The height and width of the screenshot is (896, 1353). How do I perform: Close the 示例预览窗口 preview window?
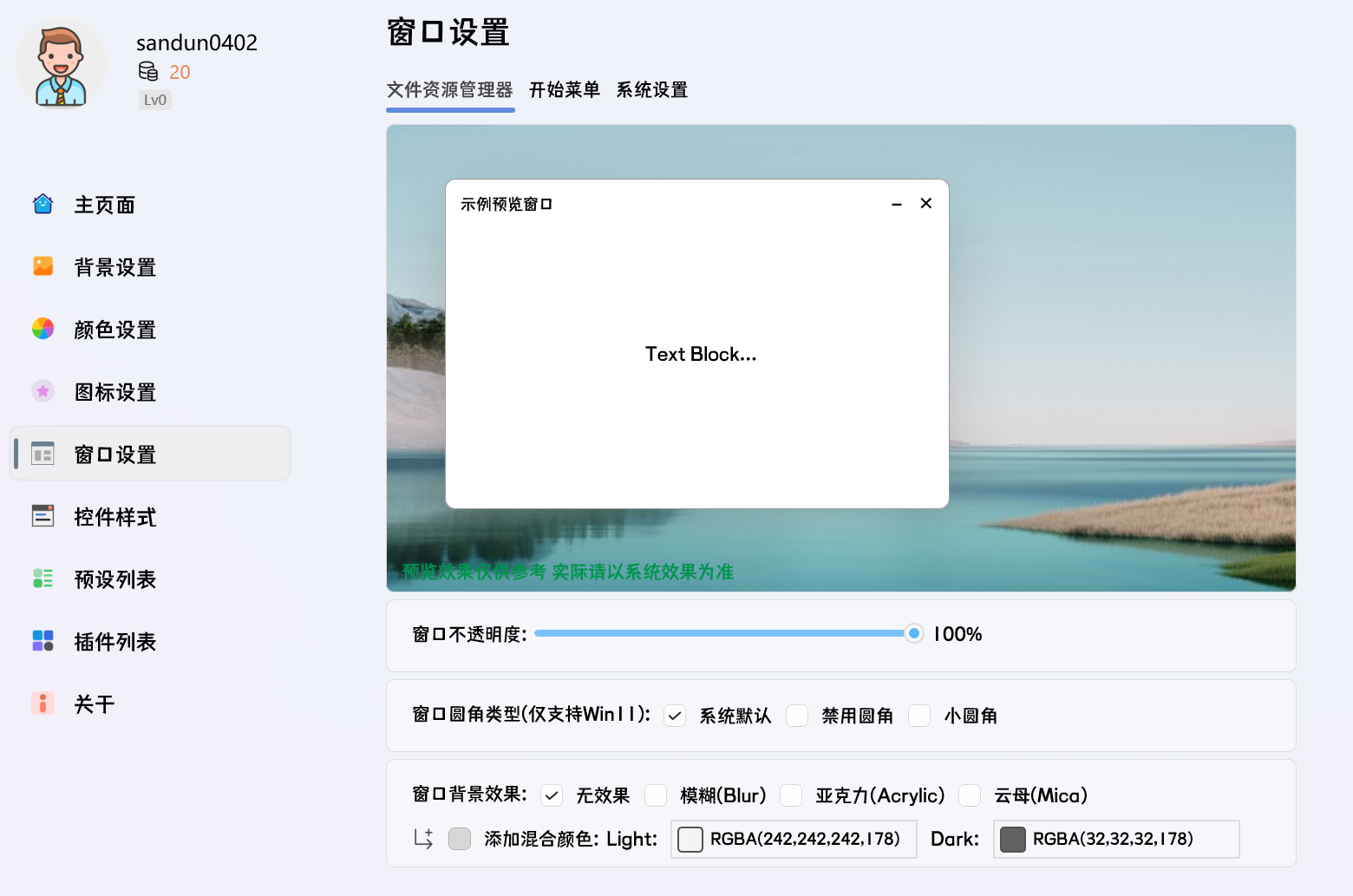[926, 203]
